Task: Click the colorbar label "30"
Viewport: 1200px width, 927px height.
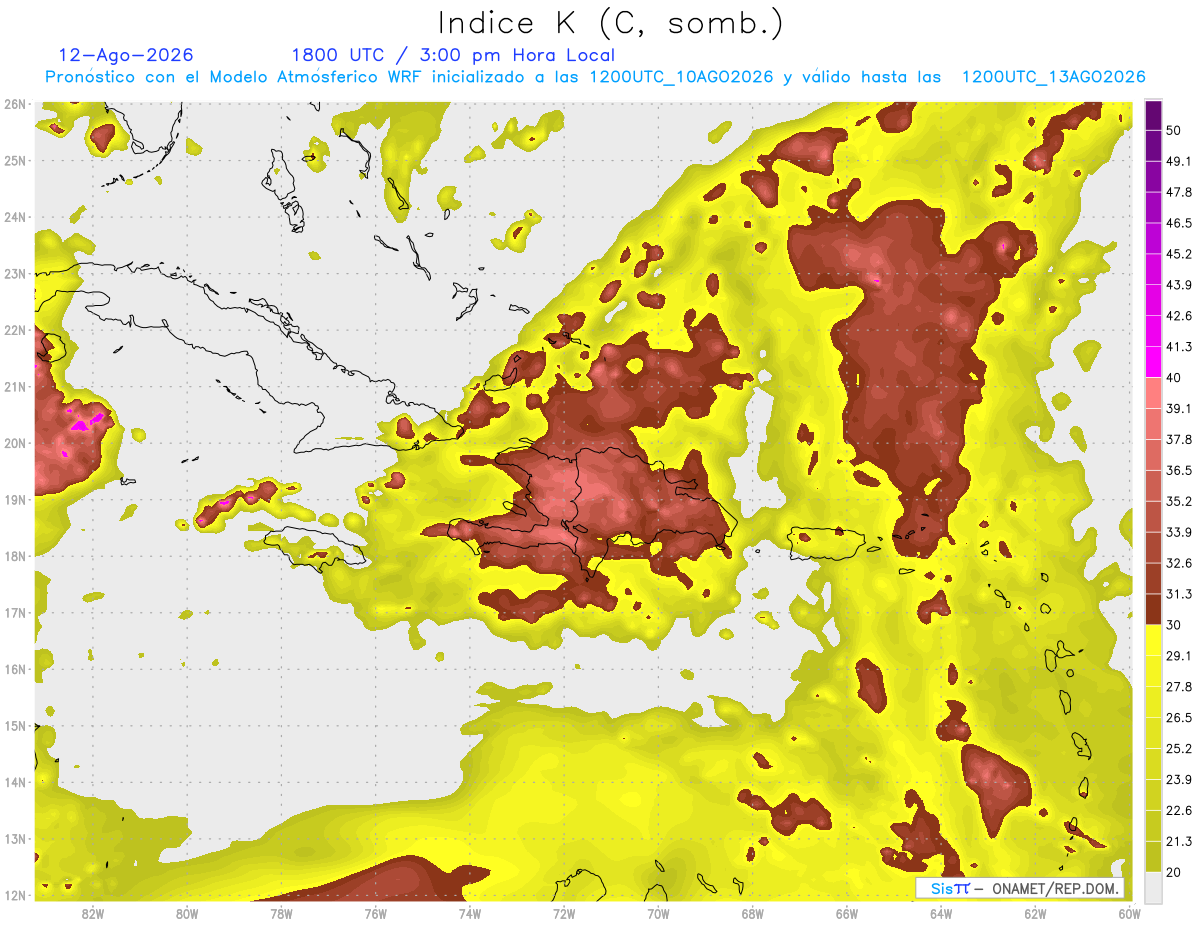Action: click(x=1173, y=624)
